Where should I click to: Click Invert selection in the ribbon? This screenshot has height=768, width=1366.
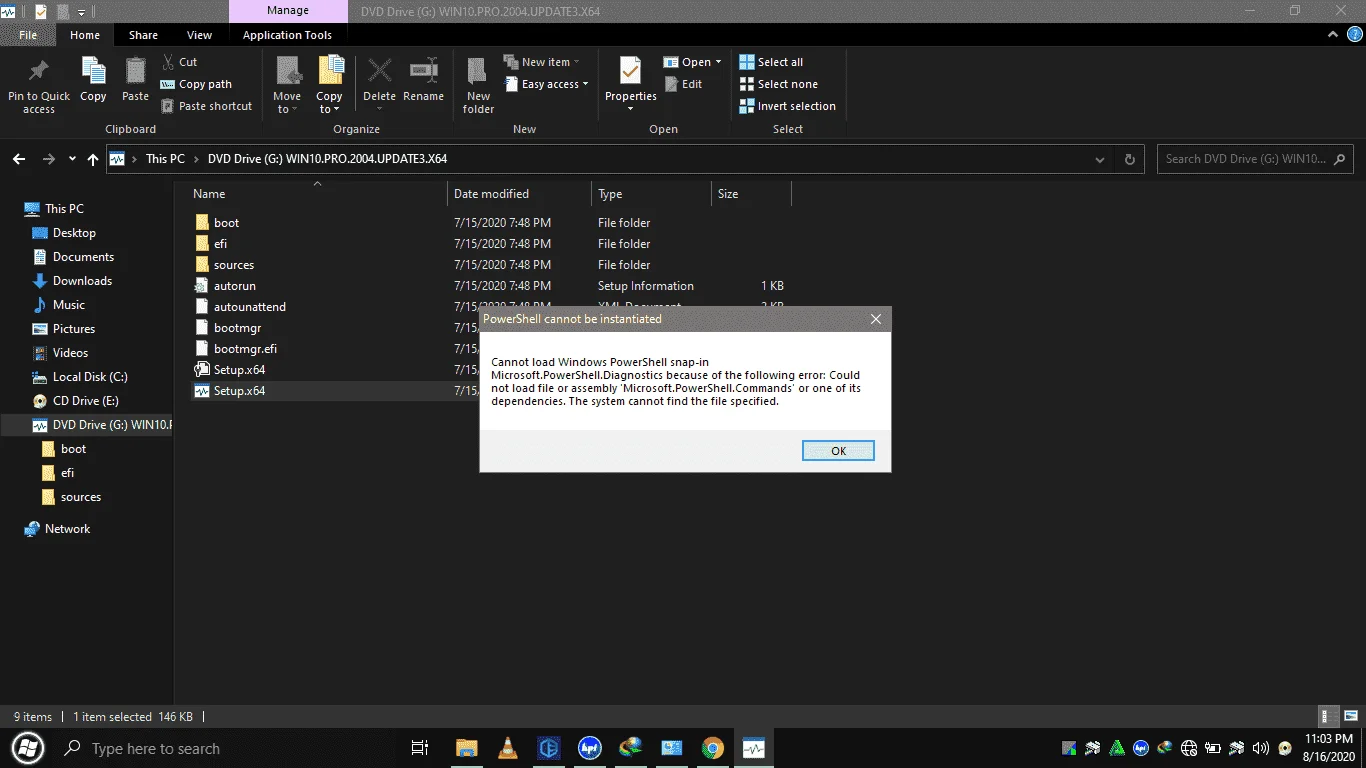787,106
